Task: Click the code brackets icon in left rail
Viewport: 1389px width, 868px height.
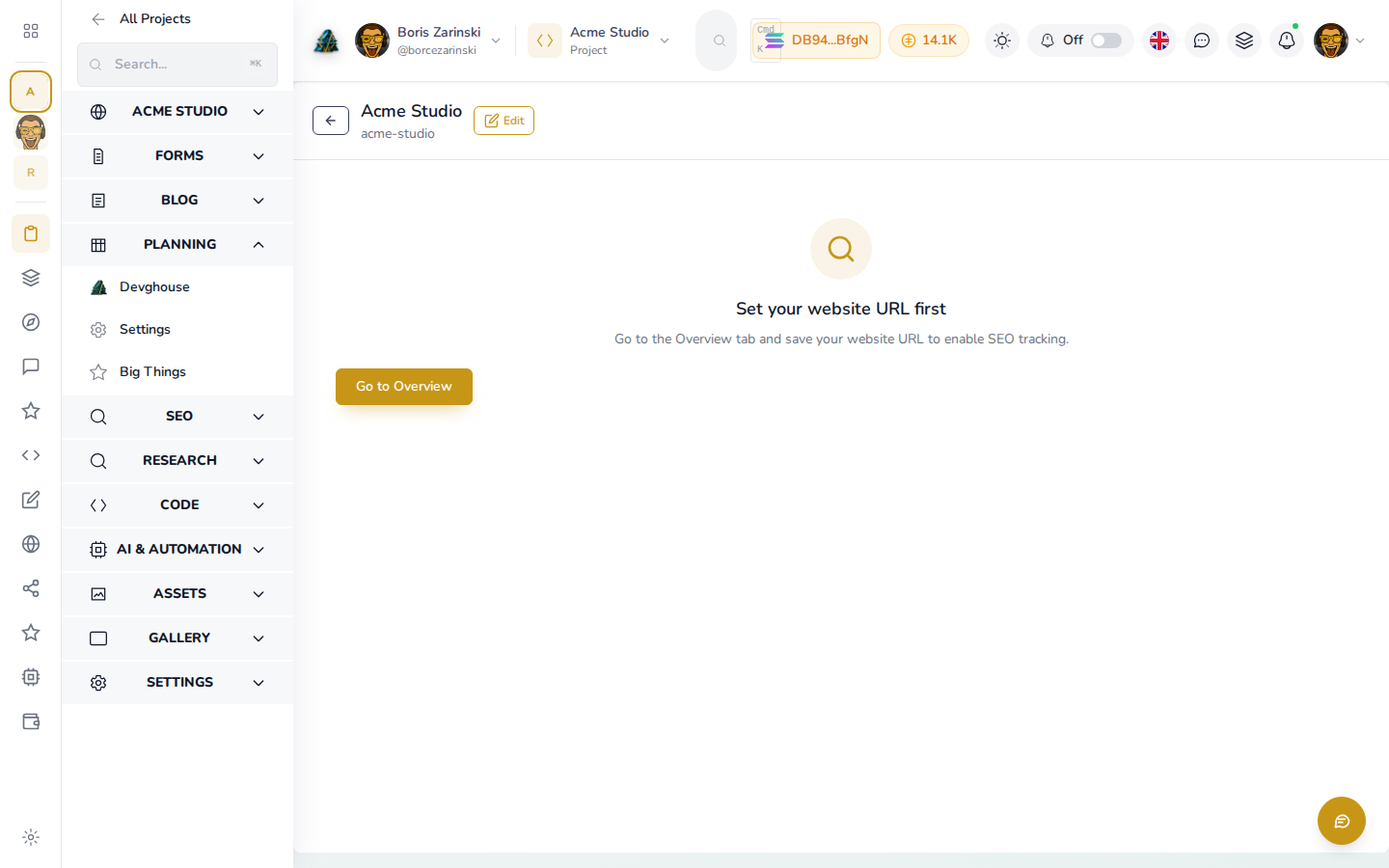Action: (31, 455)
